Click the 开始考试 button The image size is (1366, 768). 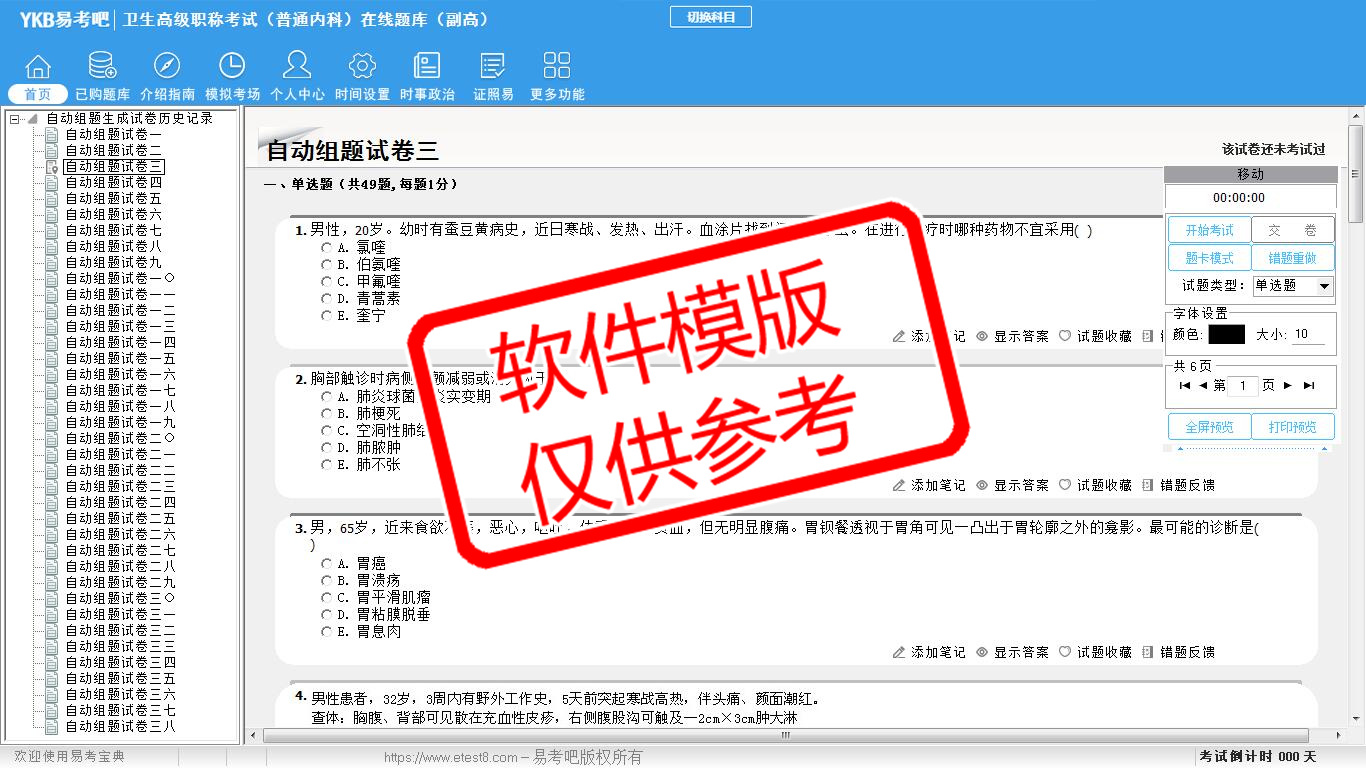click(x=1209, y=230)
